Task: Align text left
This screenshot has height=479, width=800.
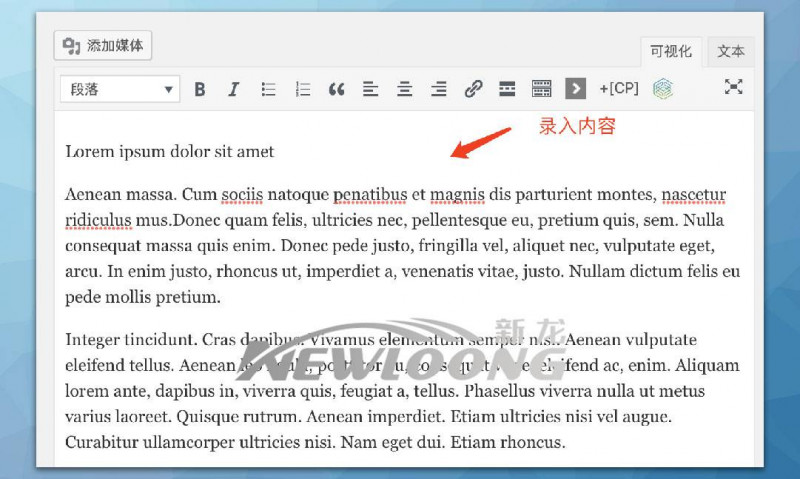Action: point(370,89)
